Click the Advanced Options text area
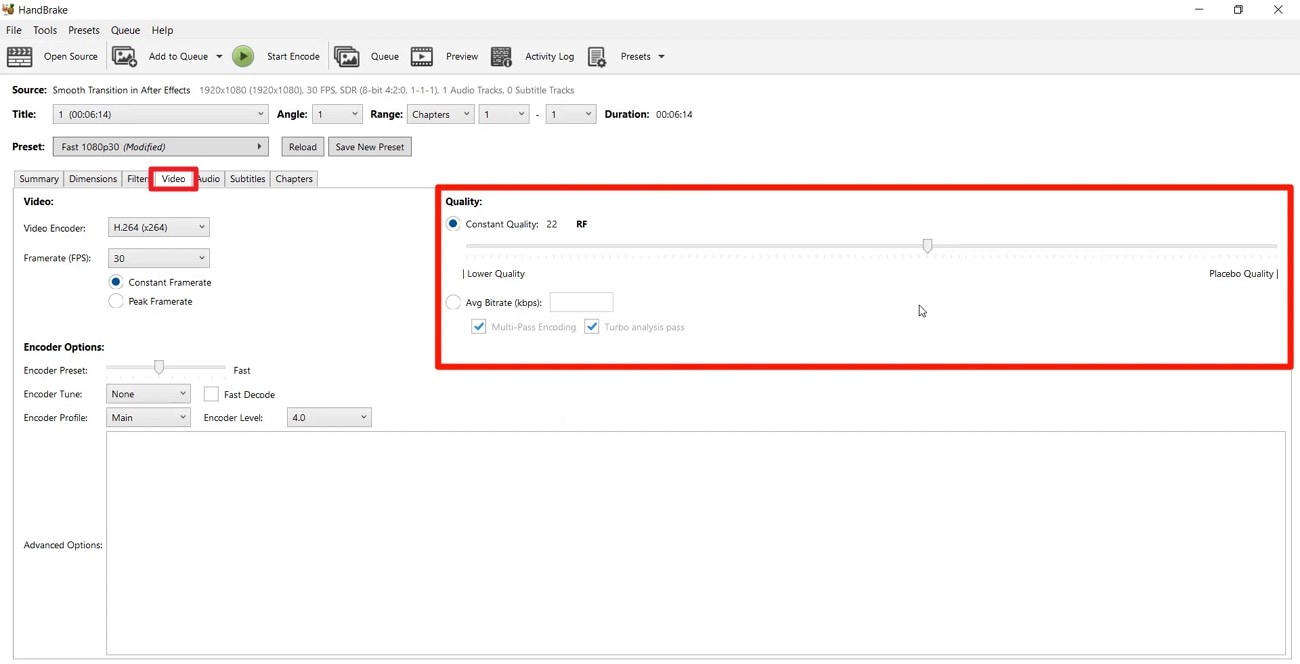 (x=696, y=543)
